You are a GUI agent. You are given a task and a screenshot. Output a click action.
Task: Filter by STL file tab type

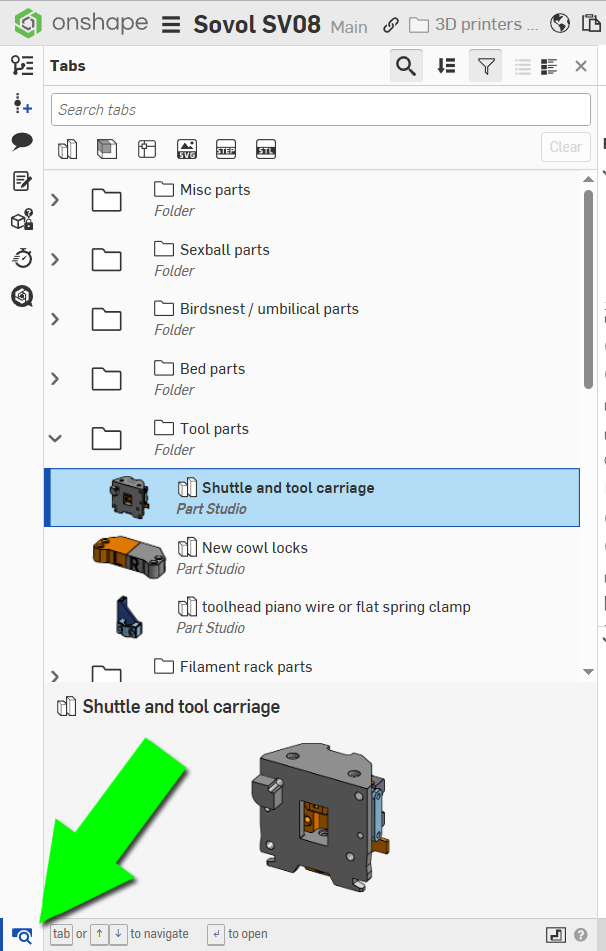(265, 149)
